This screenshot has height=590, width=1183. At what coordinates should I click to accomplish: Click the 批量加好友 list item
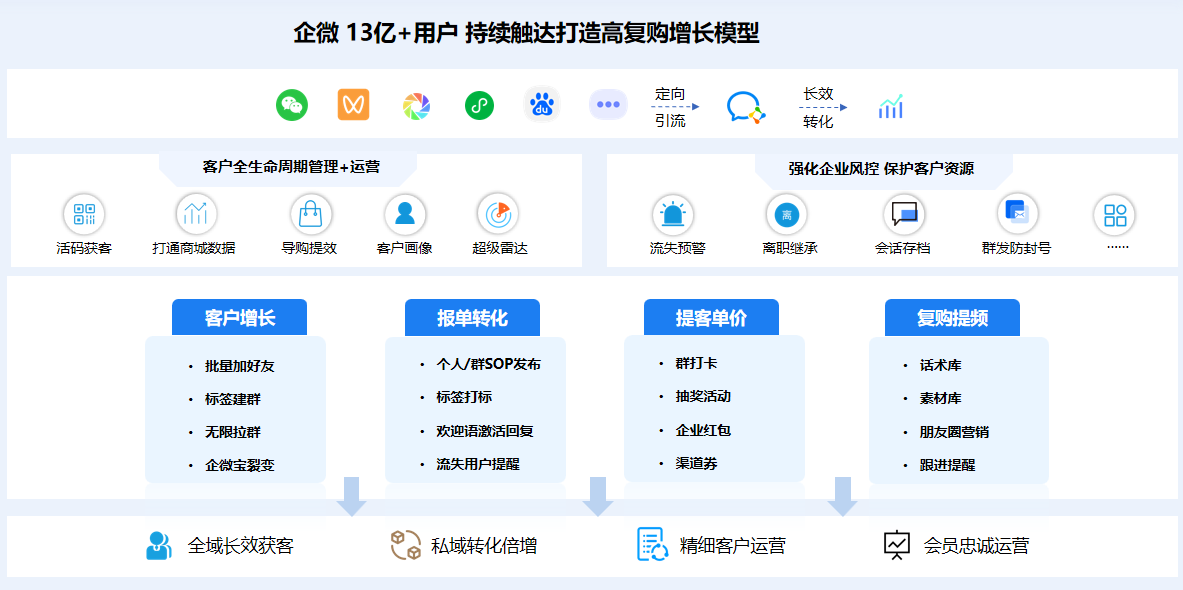[243, 366]
